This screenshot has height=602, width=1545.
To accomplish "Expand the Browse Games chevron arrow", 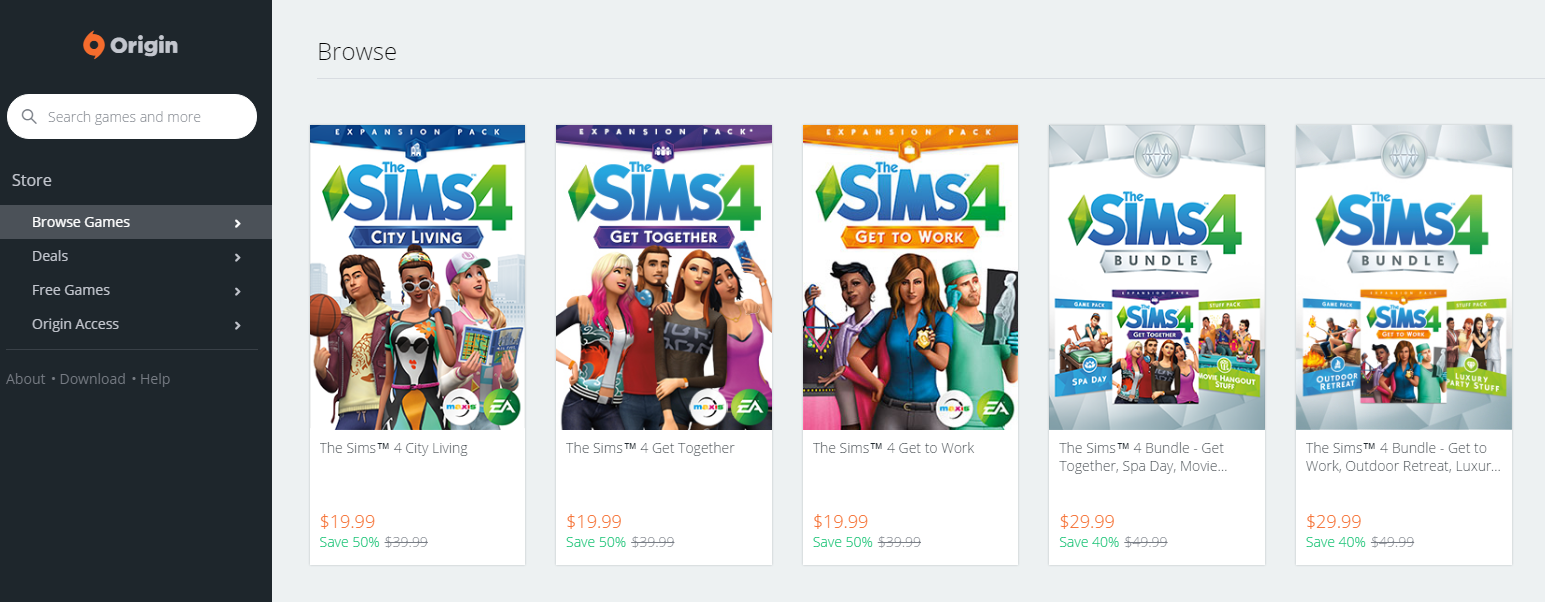I will pyautogui.click(x=237, y=223).
